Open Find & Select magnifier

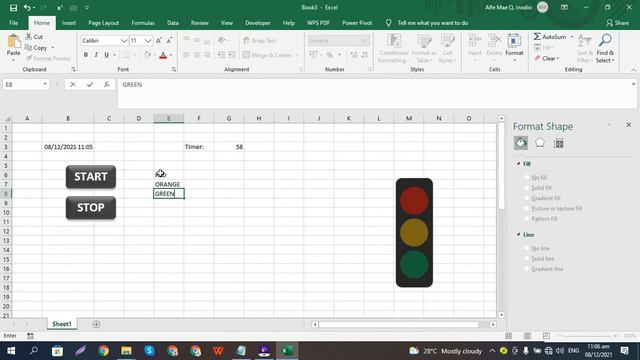pos(605,40)
